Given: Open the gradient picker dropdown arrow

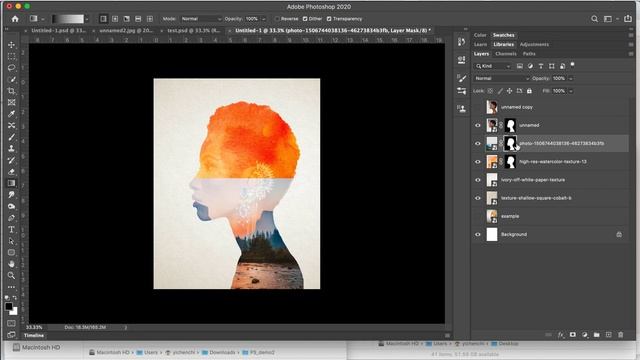Looking at the screenshot, I should coord(87,19).
